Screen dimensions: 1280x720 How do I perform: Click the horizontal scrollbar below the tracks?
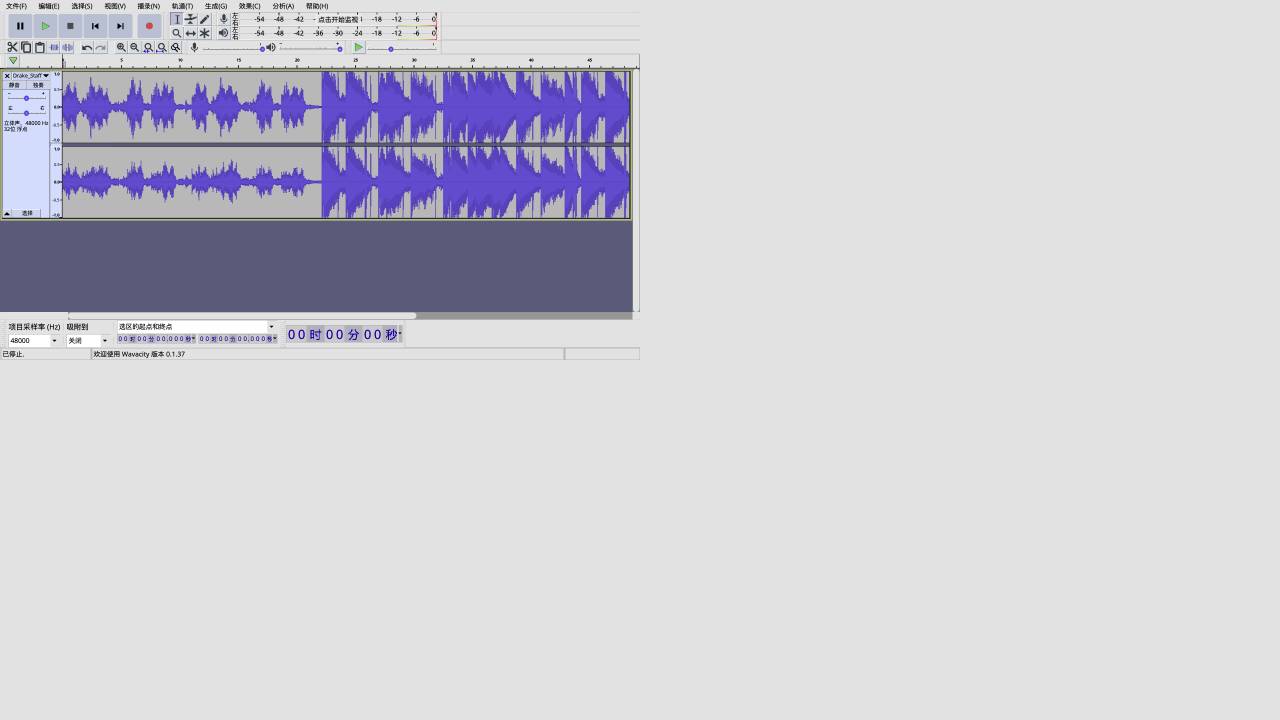(x=241, y=316)
